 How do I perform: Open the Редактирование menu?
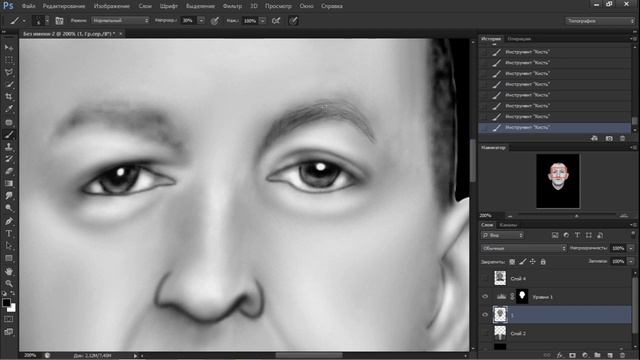tap(64, 6)
